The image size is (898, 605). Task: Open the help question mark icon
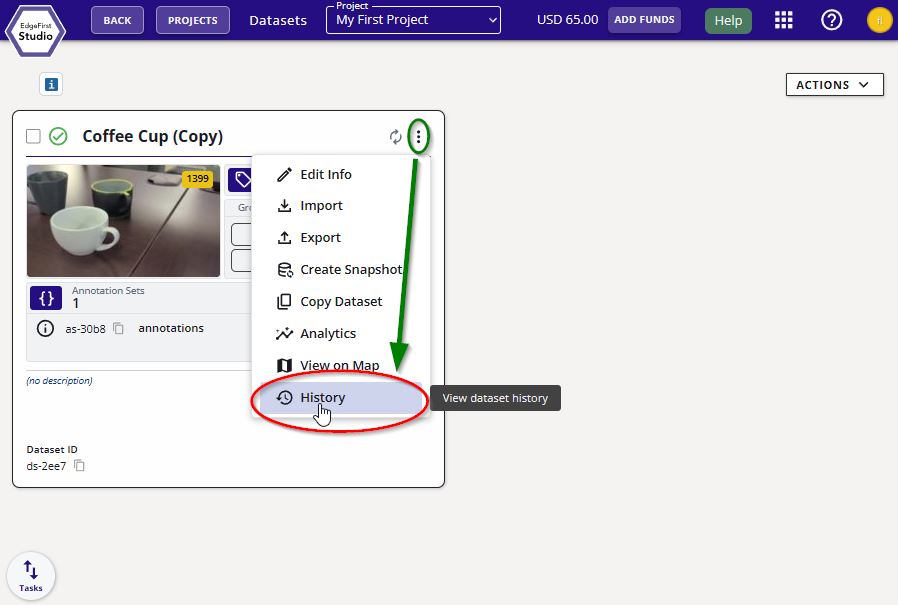coord(831,20)
